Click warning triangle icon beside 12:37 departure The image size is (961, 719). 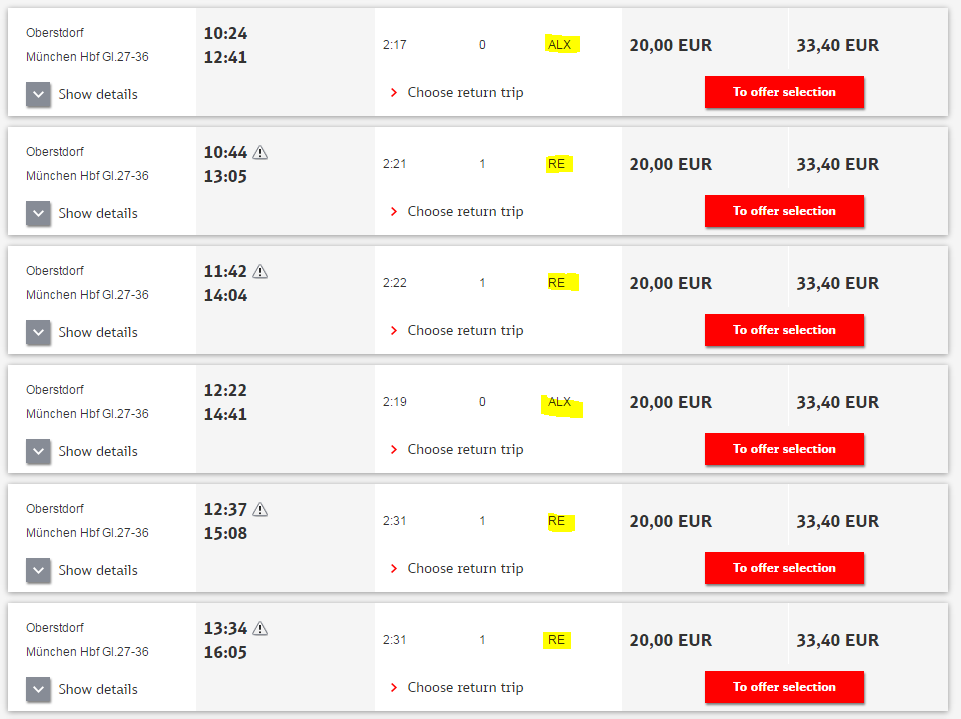[x=260, y=509]
